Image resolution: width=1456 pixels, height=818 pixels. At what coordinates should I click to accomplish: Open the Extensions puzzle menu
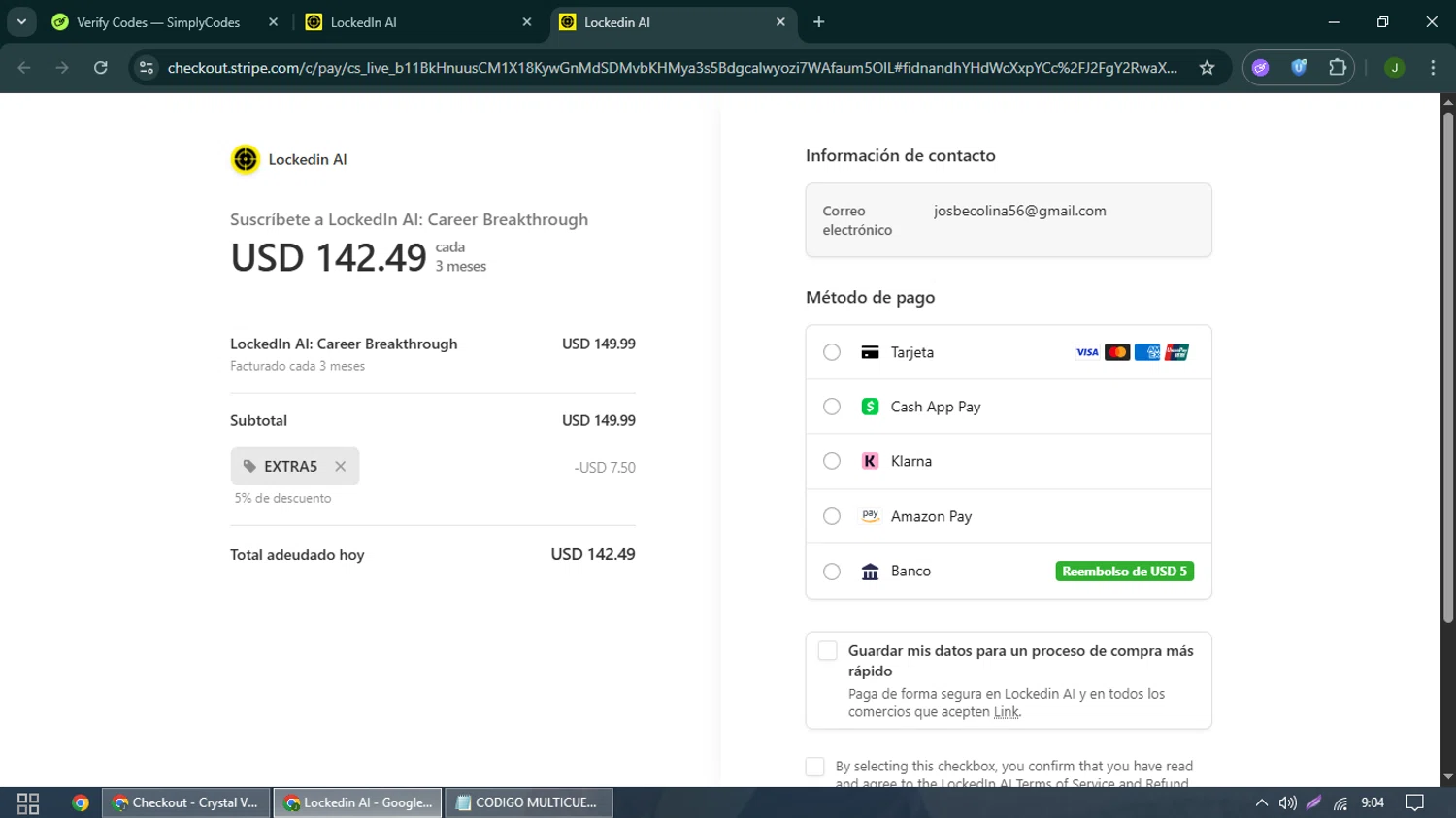pyautogui.click(x=1338, y=67)
